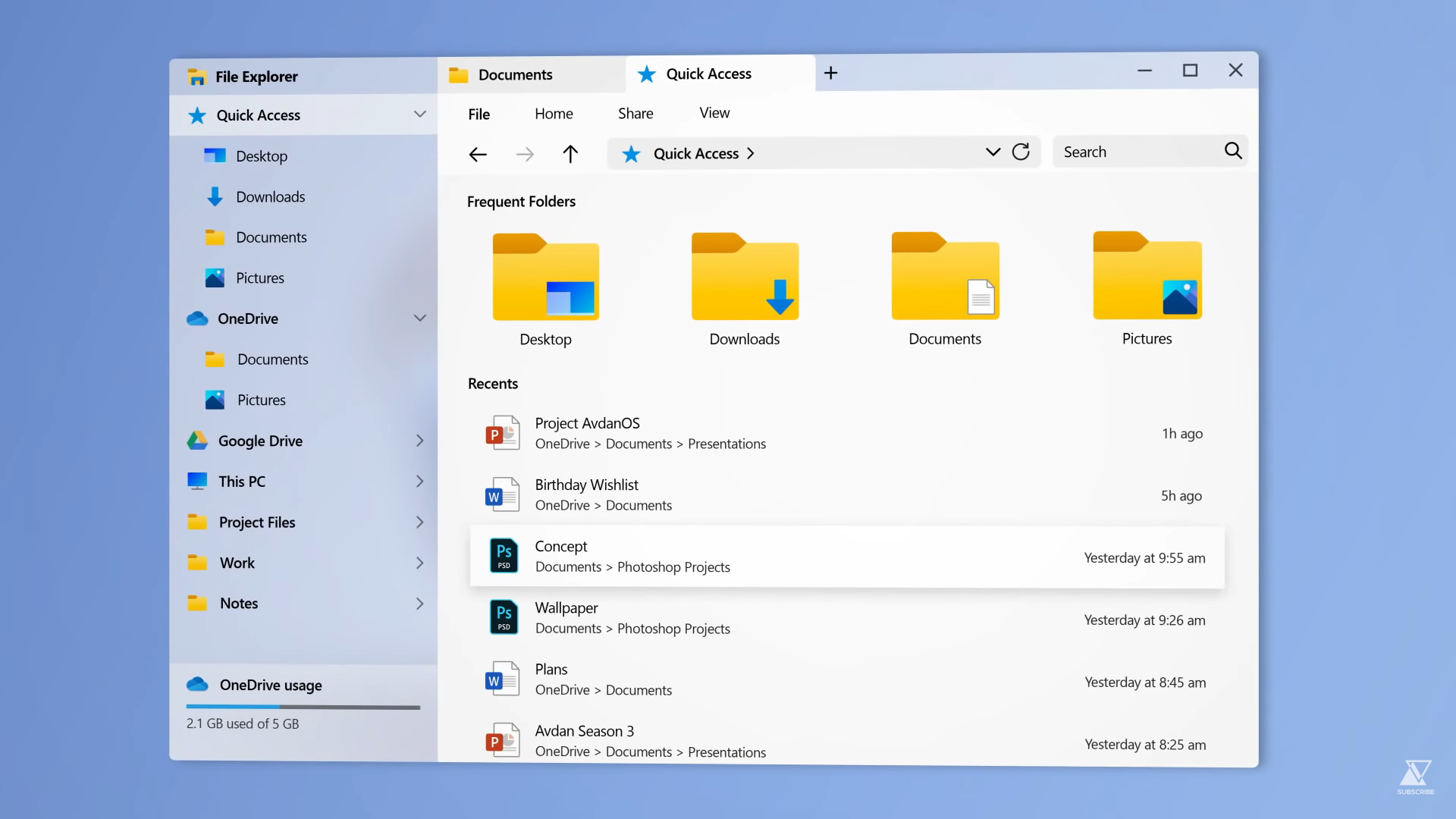Open the OneDrive Documents folder in sidebar
Screen dimensions: 1456x819
pyautogui.click(x=272, y=359)
